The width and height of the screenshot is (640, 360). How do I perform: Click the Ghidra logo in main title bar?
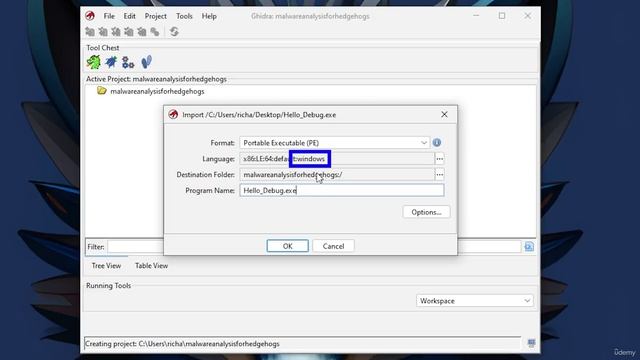coord(90,16)
